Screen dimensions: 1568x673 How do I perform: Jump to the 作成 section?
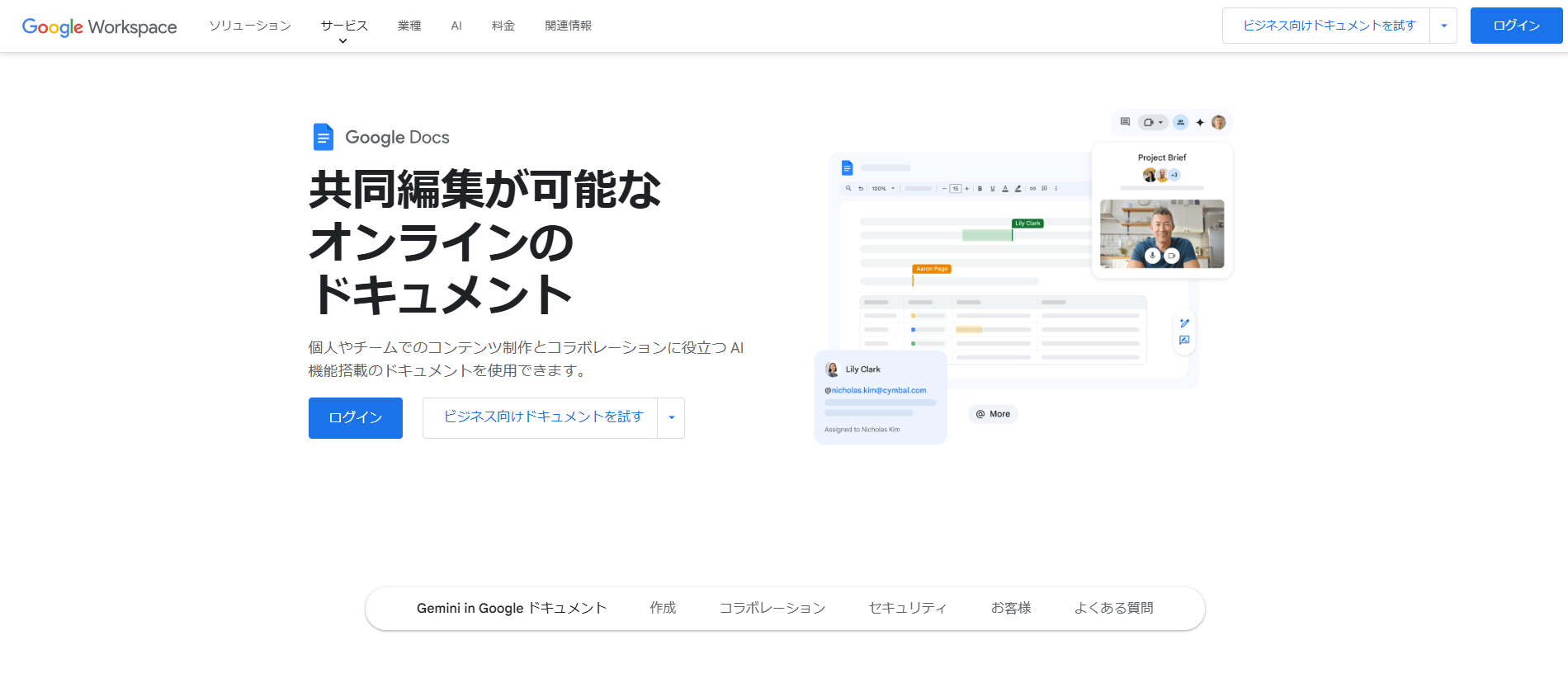pos(663,608)
